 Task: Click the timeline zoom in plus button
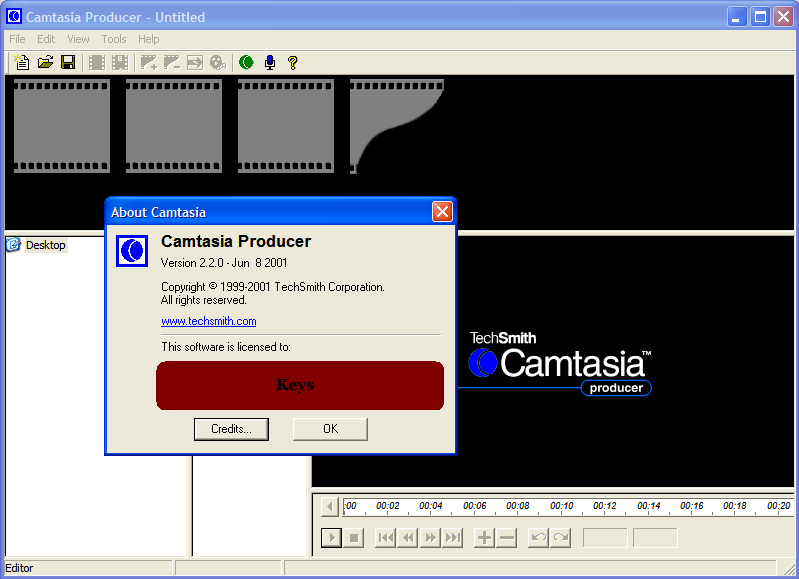click(485, 537)
